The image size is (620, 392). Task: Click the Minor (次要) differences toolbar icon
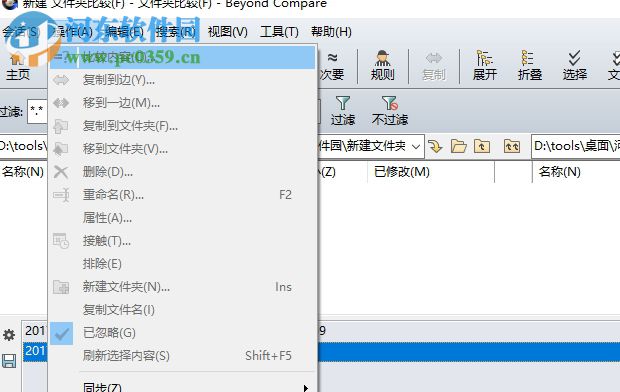332,66
